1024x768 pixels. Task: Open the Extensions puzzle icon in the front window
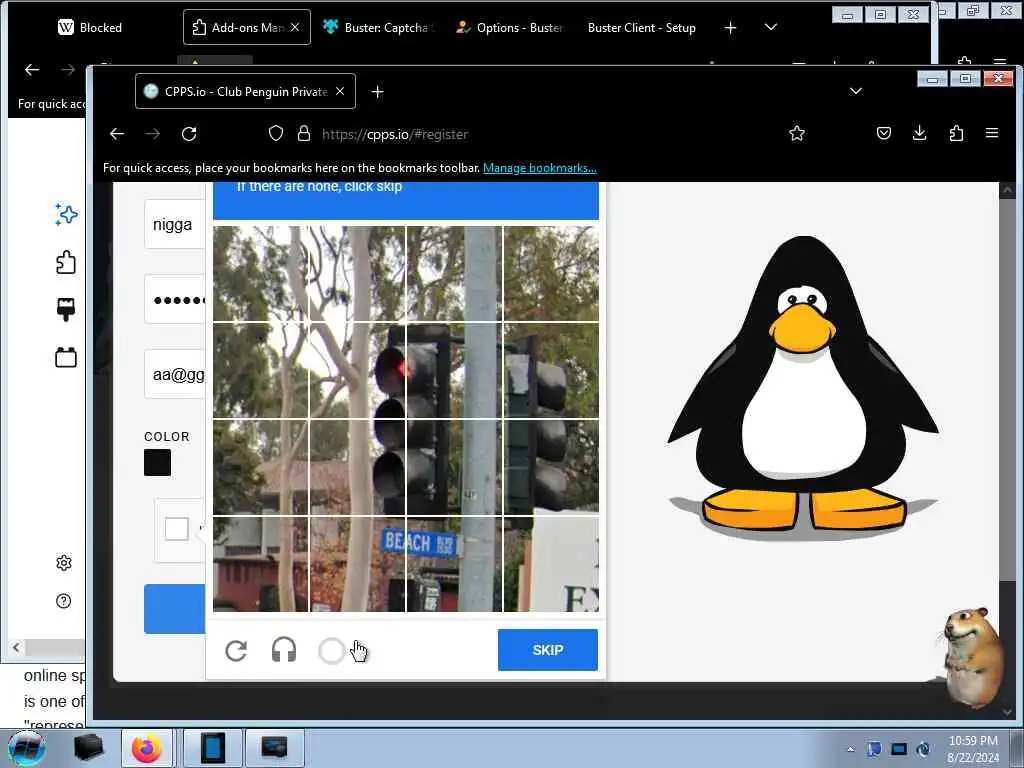tap(956, 134)
